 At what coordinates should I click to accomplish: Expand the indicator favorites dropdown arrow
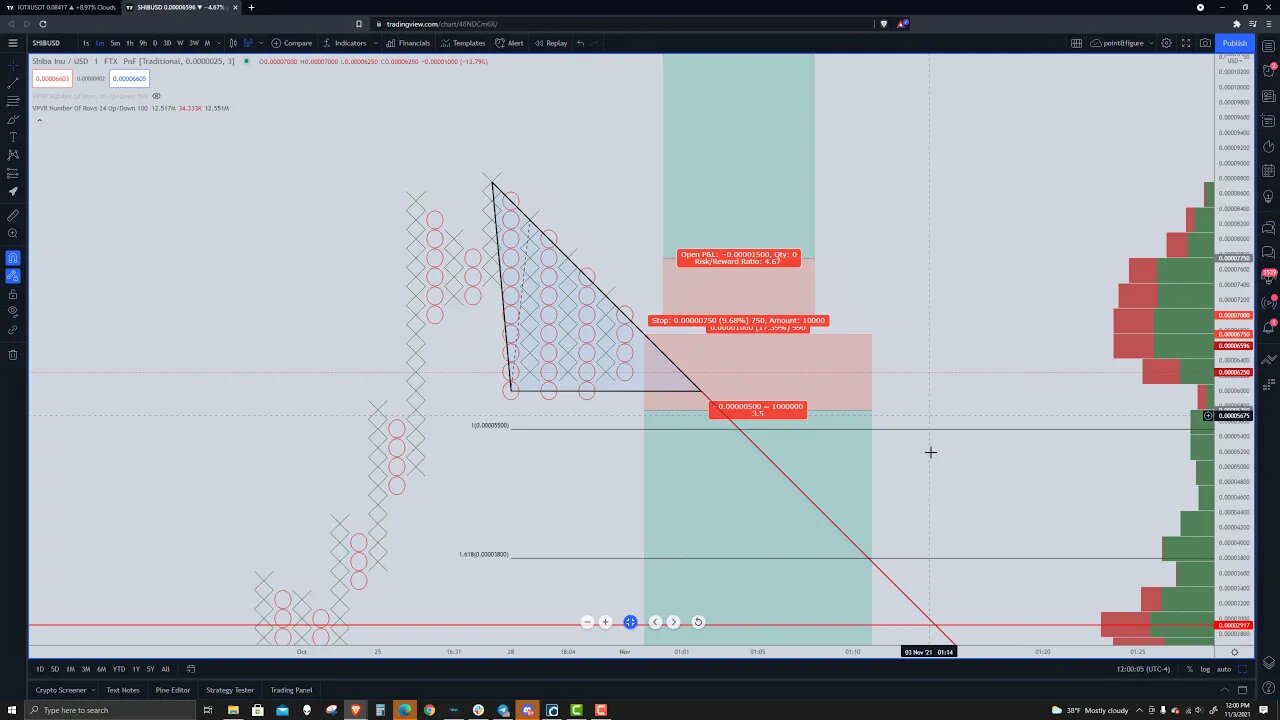pos(376,43)
